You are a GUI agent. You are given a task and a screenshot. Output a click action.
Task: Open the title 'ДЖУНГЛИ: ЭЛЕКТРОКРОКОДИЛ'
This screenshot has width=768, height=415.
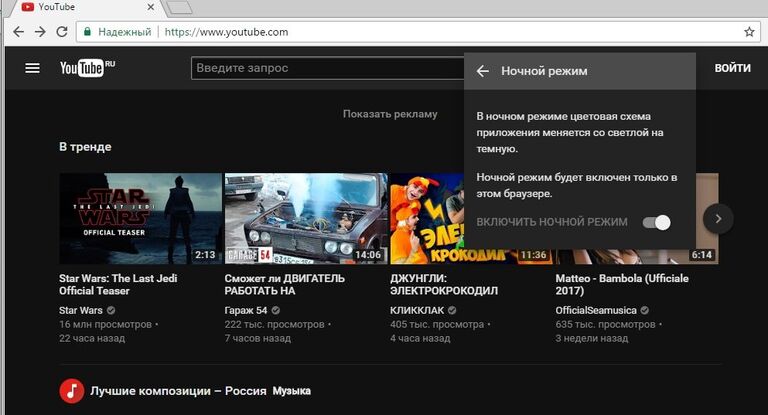point(444,284)
